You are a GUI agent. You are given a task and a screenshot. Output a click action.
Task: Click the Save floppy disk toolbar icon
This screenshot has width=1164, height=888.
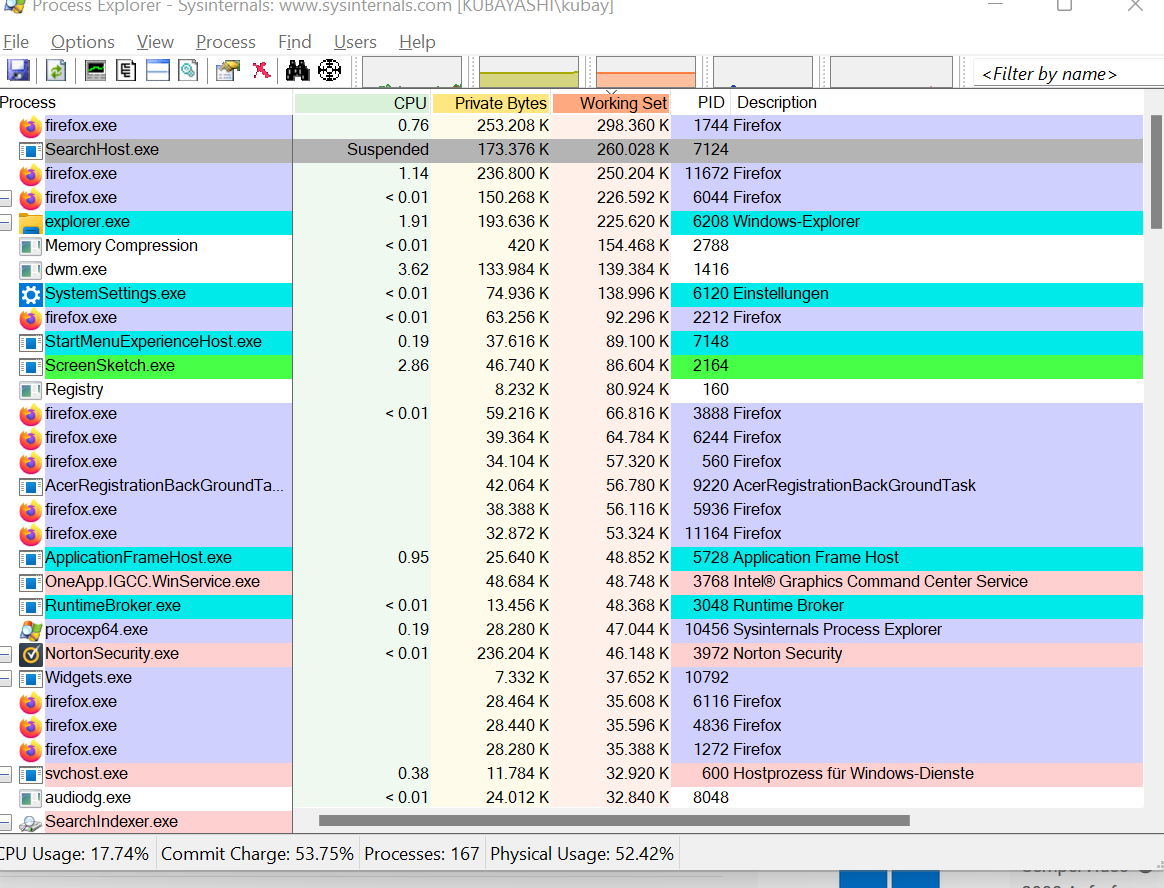click(x=19, y=71)
